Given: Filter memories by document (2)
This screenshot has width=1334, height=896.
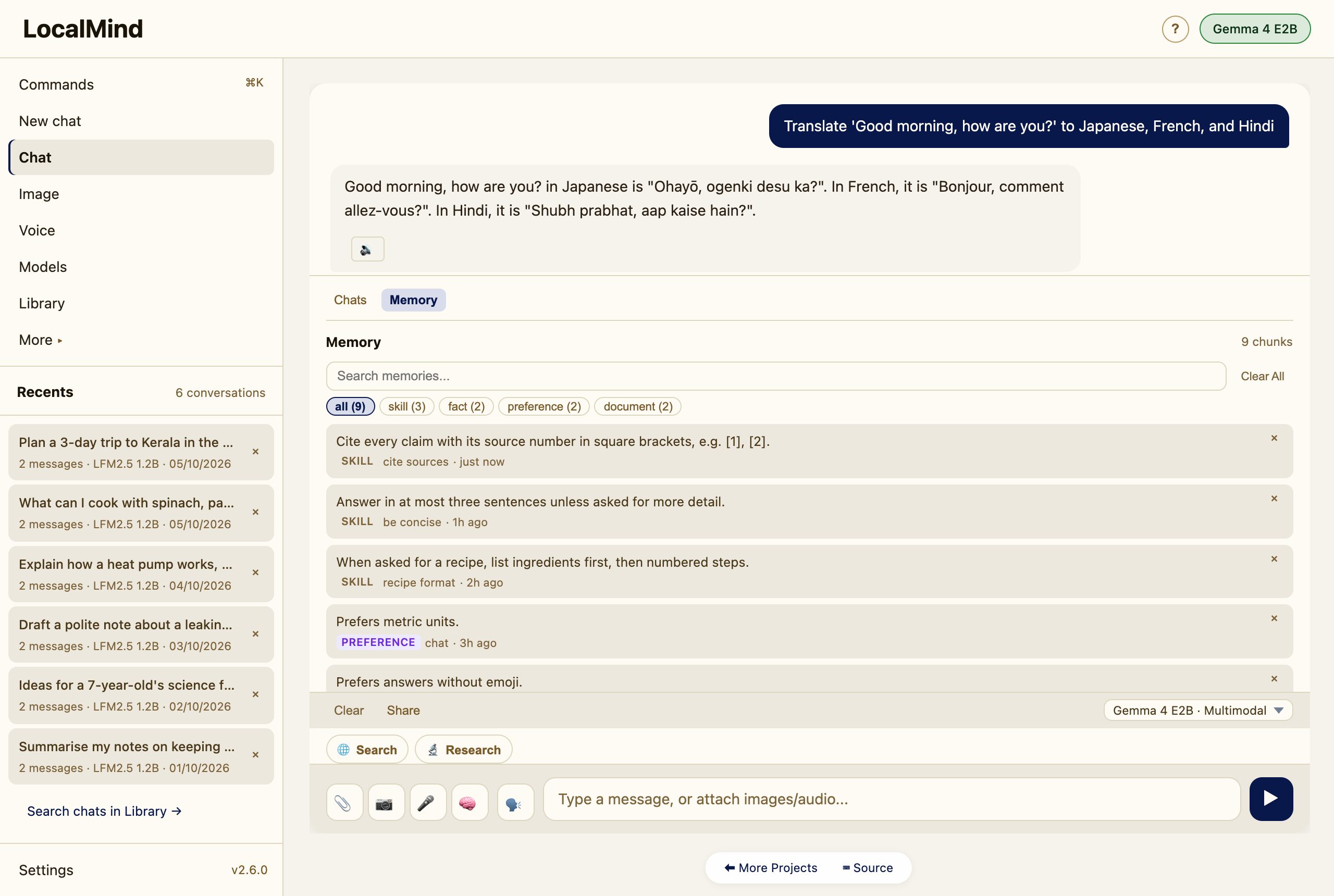Looking at the screenshot, I should 637,406.
